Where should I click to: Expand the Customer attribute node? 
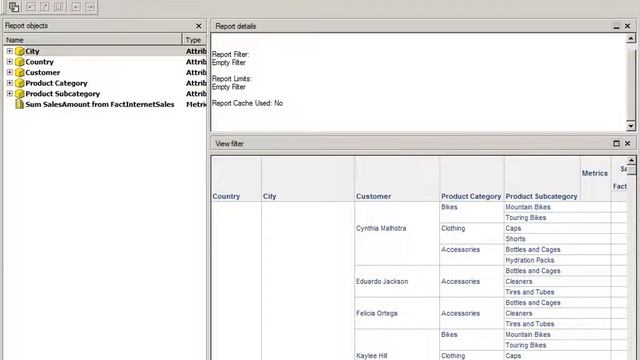(9, 72)
